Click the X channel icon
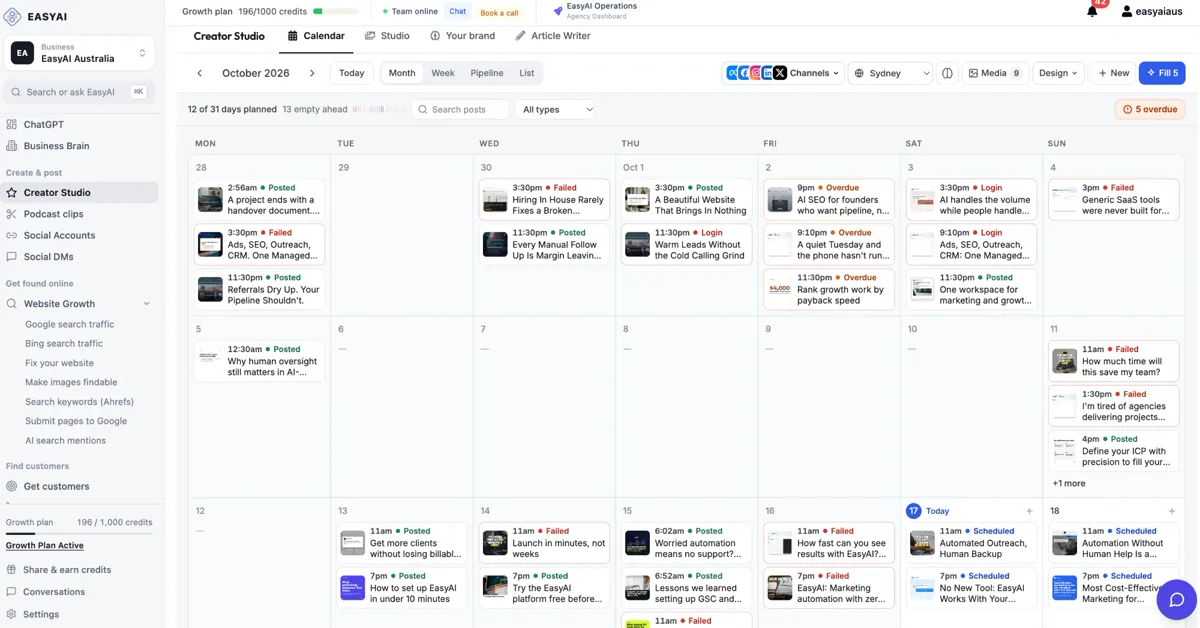This screenshot has width=1200, height=628. click(x=780, y=73)
